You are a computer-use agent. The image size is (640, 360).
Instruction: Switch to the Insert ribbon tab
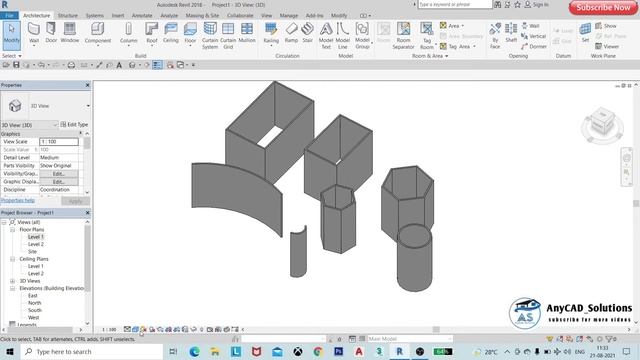click(118, 16)
